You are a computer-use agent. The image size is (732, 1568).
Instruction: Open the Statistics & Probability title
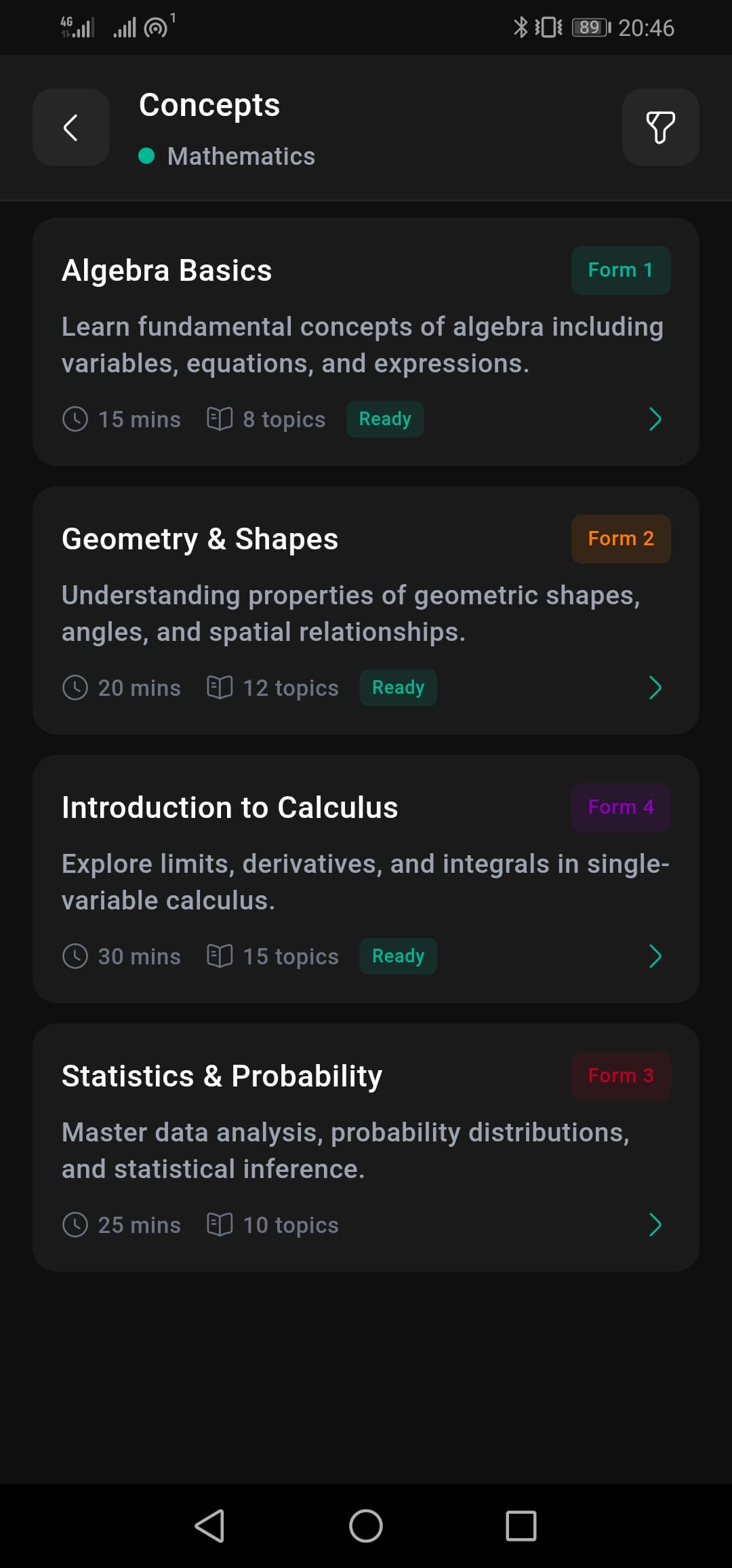[222, 1076]
